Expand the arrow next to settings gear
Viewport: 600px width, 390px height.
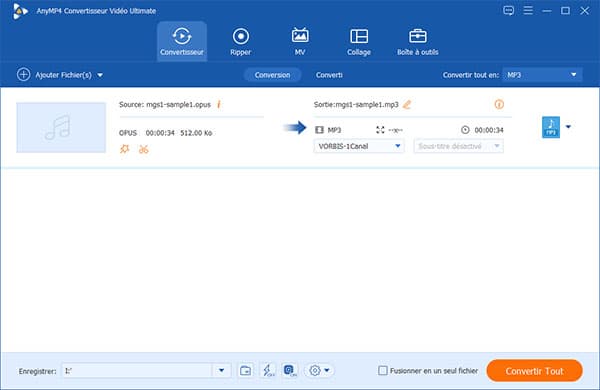pyautogui.click(x=327, y=370)
